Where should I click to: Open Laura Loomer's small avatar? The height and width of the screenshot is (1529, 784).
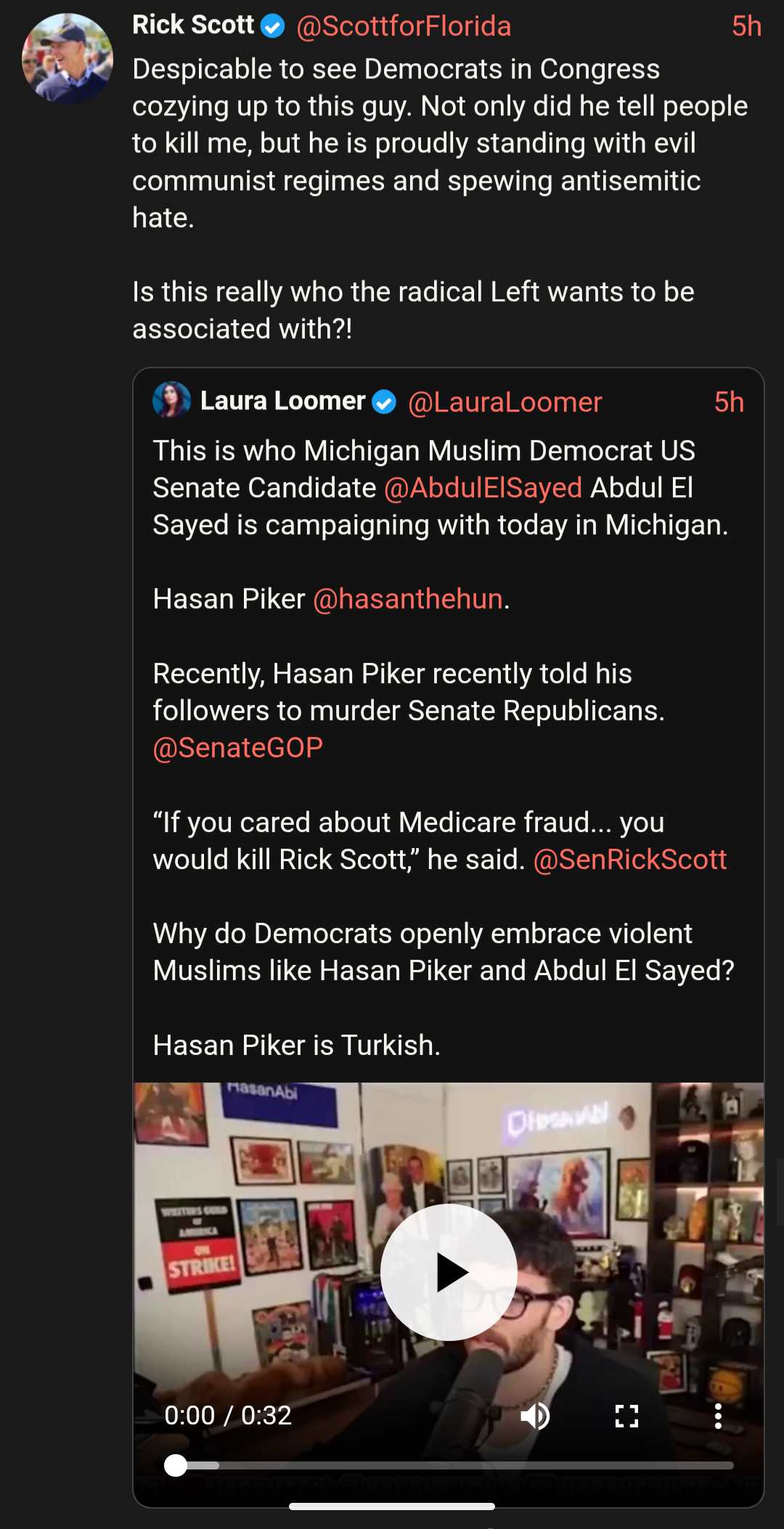pos(172,400)
